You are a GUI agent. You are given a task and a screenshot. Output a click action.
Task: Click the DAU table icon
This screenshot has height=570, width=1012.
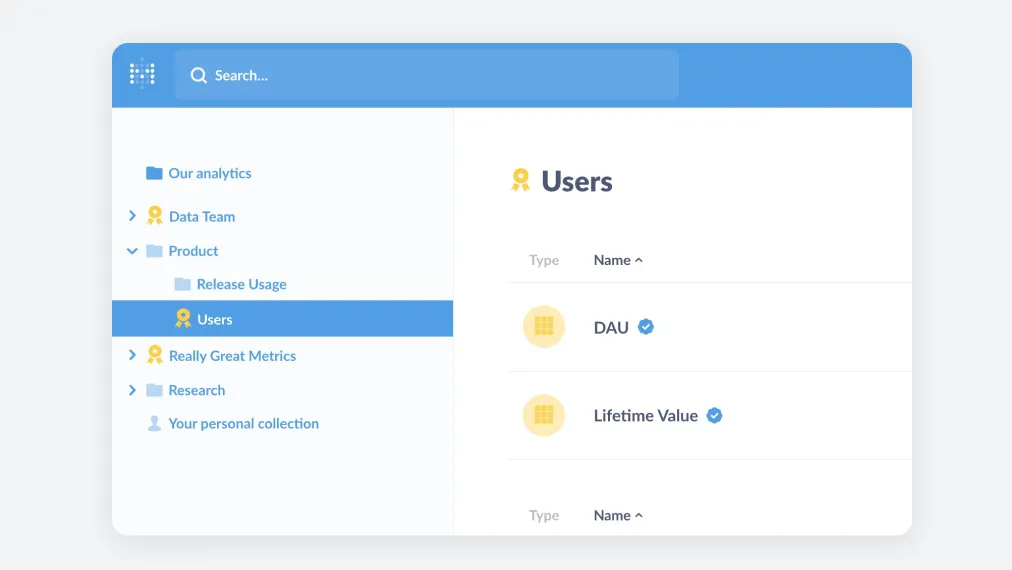coord(544,327)
